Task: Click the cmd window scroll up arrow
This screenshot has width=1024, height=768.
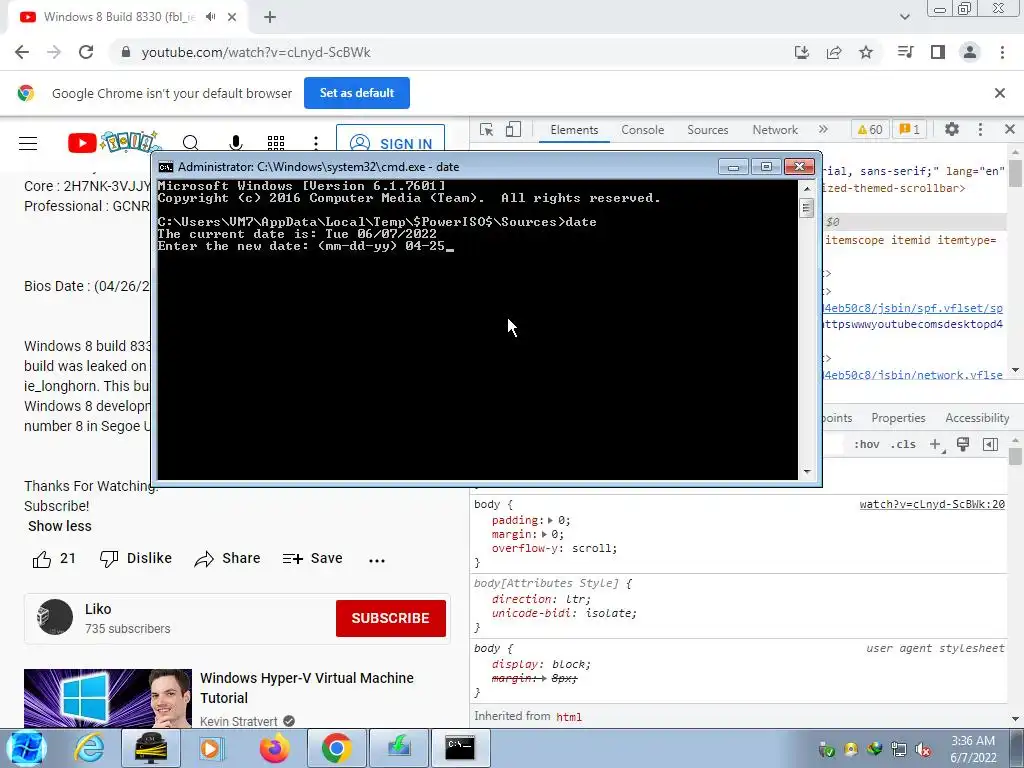Action: (x=807, y=188)
